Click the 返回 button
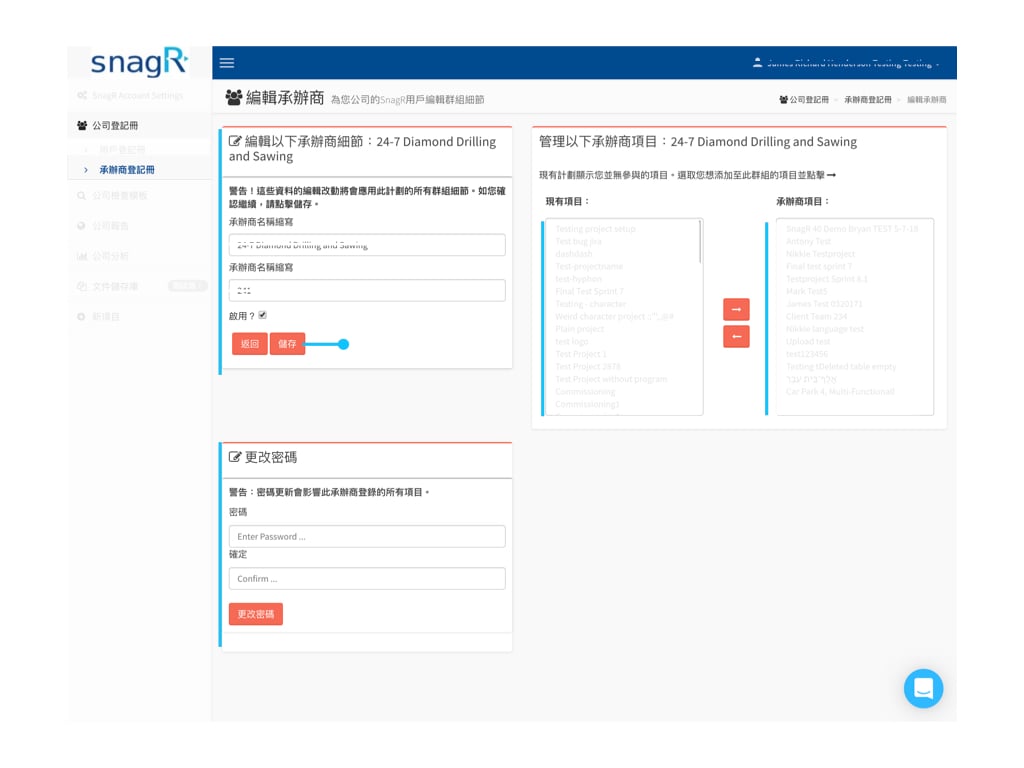Viewport: 1024px width, 768px height. tap(249, 344)
